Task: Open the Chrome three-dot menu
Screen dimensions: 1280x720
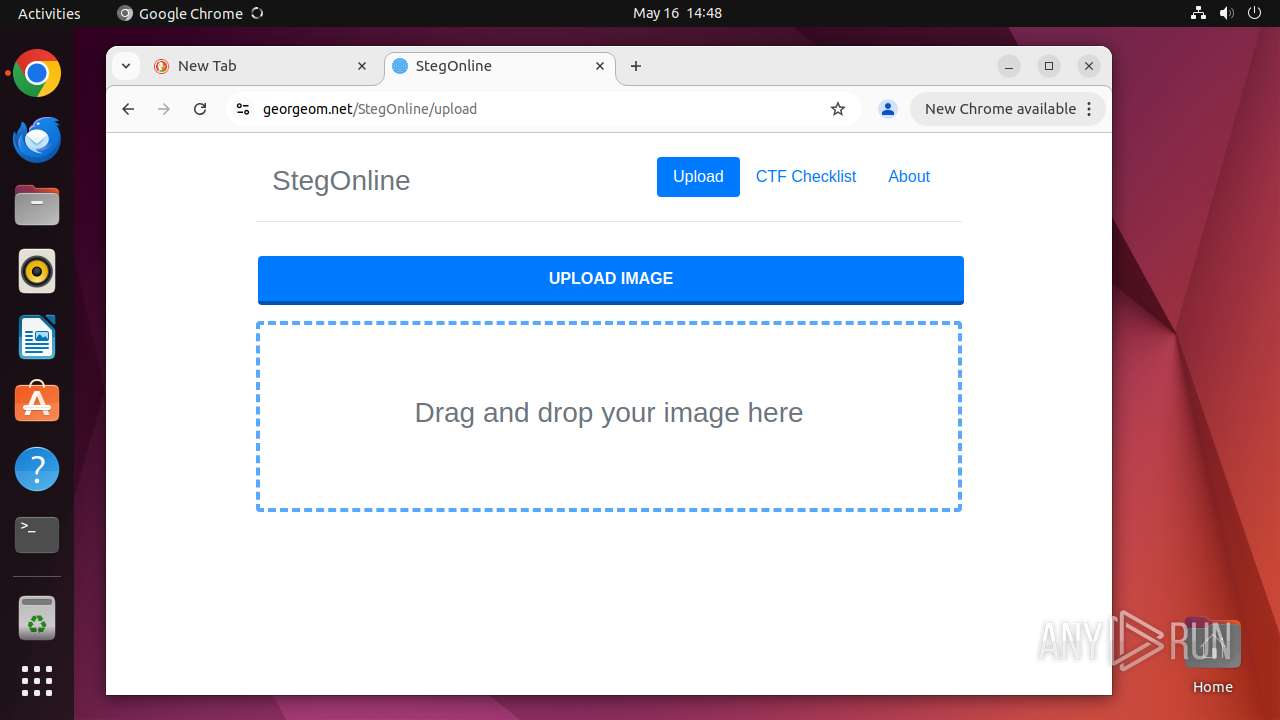Action: [1089, 109]
